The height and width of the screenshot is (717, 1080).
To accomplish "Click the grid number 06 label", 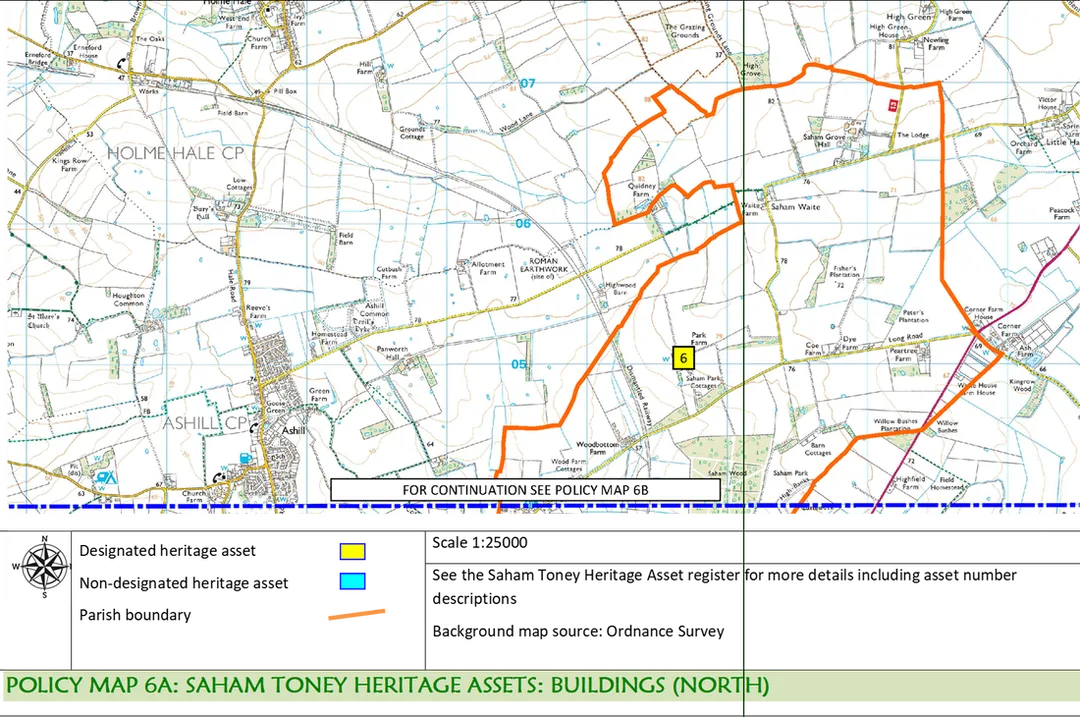I will pyautogui.click(x=523, y=224).
